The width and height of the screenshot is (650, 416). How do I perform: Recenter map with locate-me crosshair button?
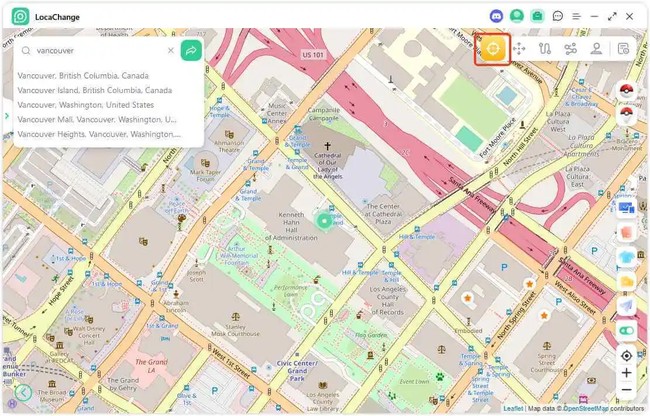pos(626,356)
